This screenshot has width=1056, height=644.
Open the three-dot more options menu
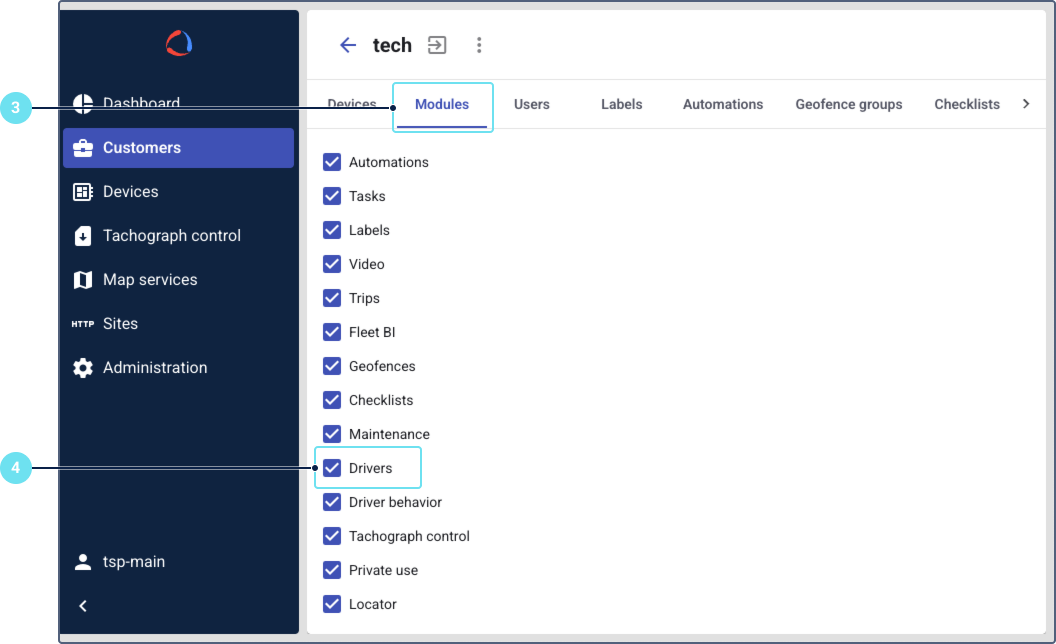point(479,45)
